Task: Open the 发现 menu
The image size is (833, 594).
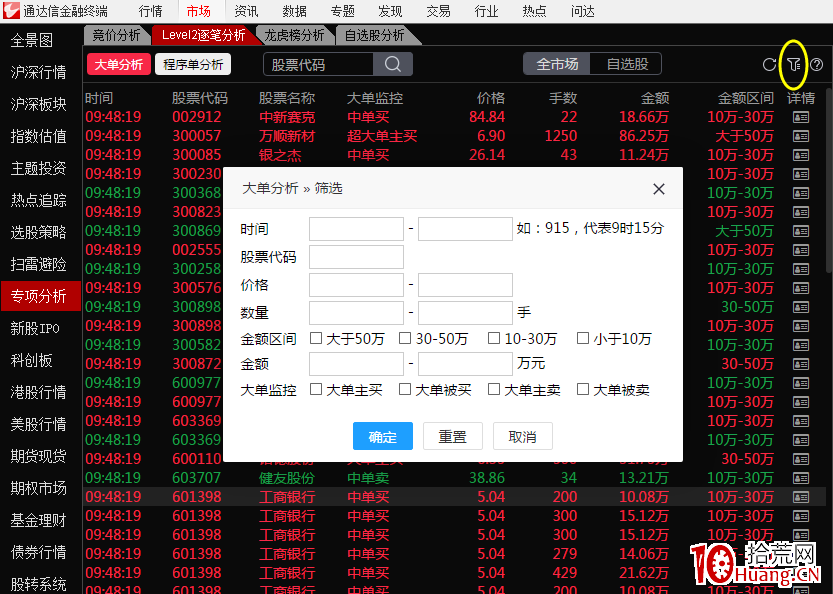Action: (x=390, y=11)
